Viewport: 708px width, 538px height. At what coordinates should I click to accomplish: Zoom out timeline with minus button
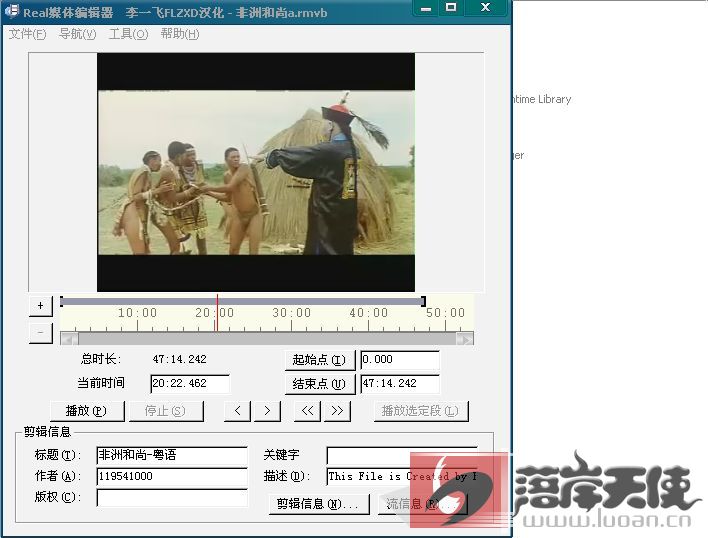41,333
